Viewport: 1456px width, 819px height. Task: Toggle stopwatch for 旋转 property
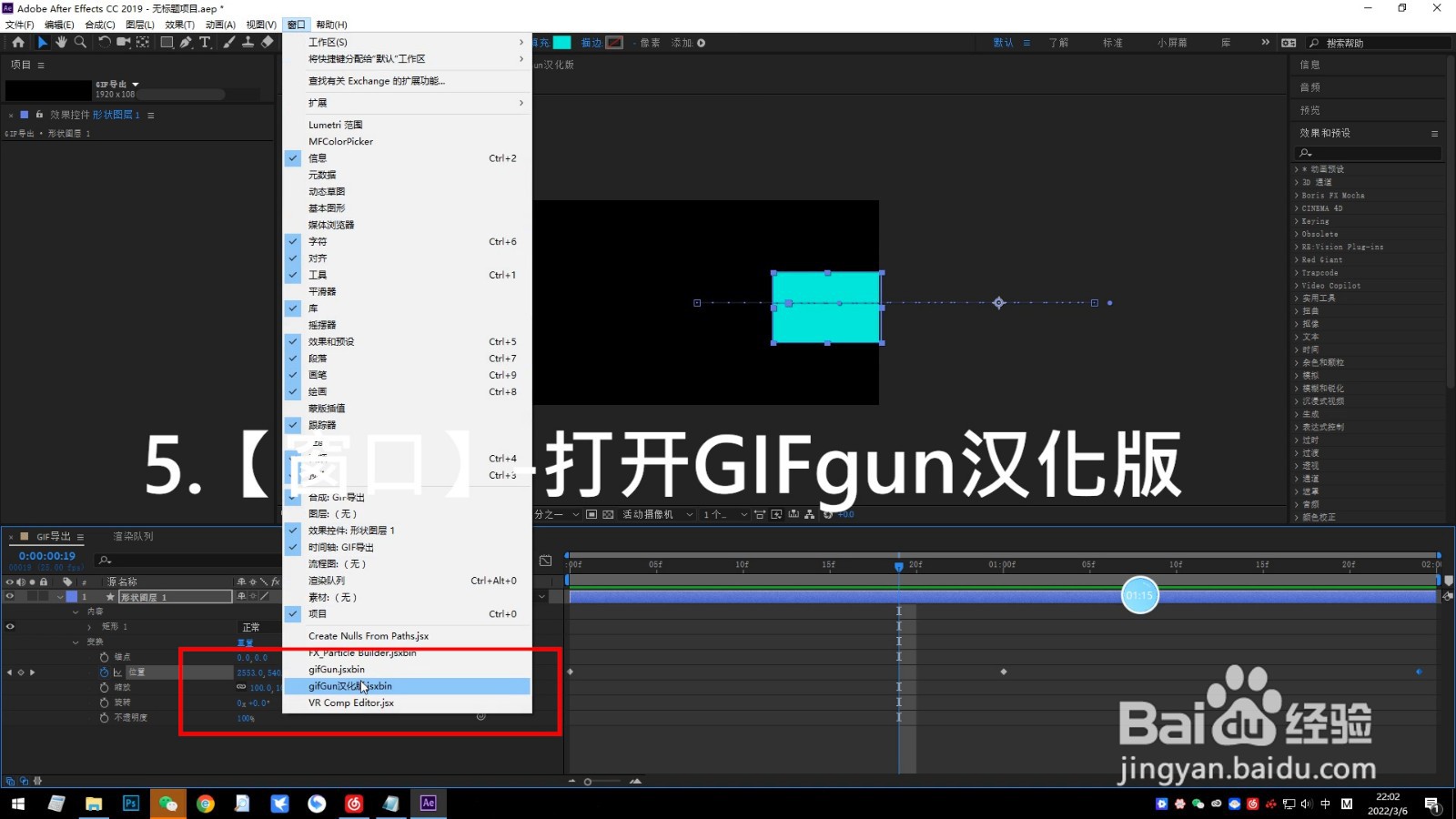pos(104,703)
